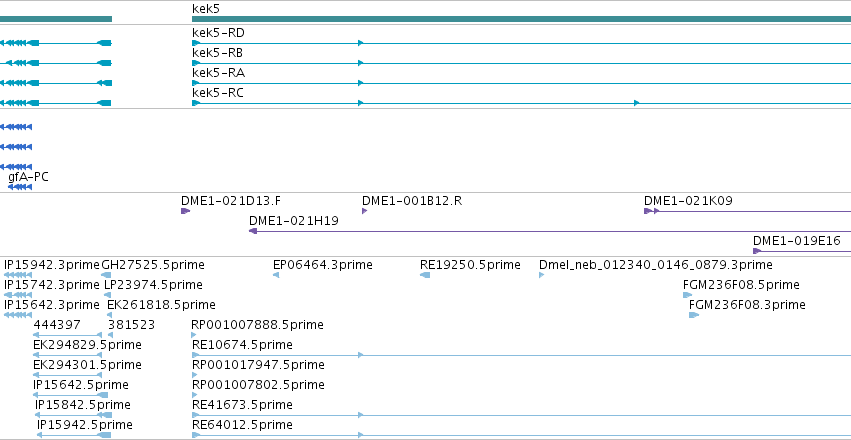This screenshot has width=851, height=440.
Task: Select the EK294829.5prime EST label
Action: [x=87, y=345]
